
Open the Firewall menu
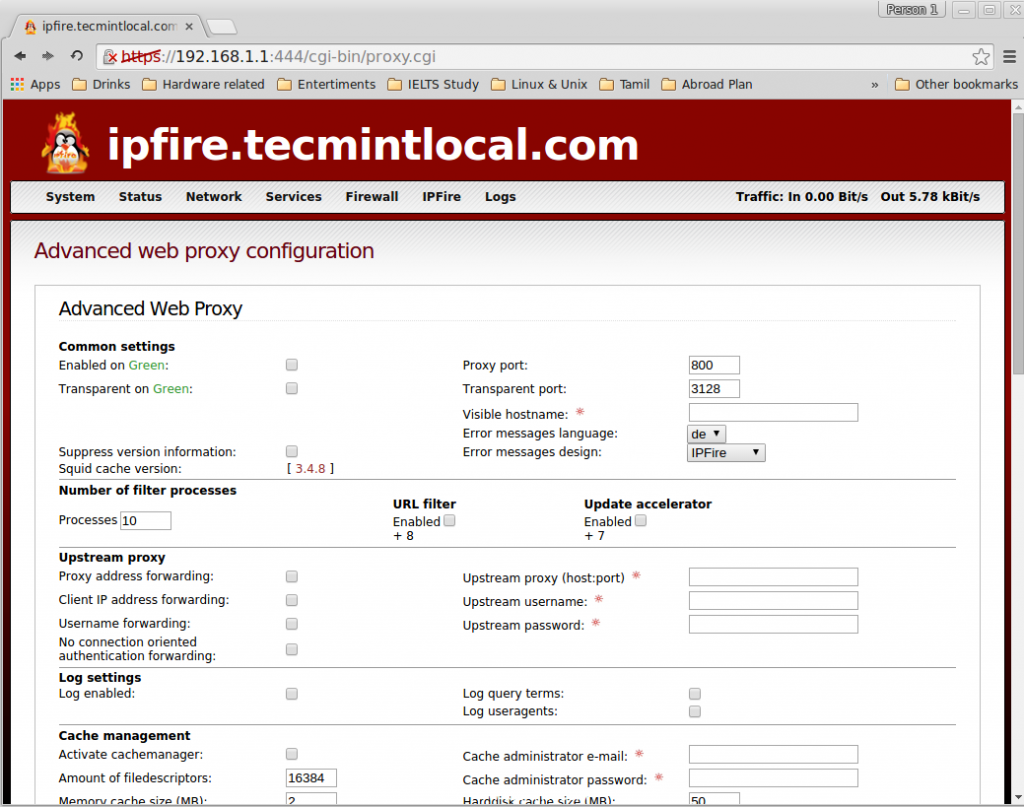click(x=371, y=197)
